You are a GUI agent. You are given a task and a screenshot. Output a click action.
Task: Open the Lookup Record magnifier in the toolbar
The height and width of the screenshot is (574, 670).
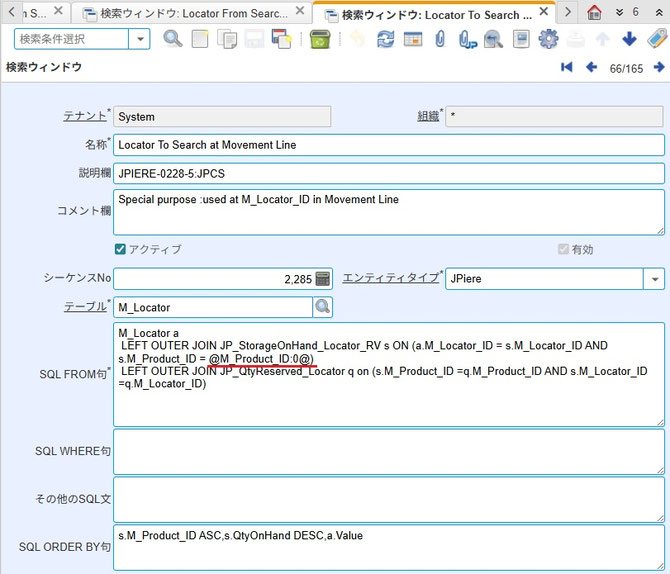click(x=173, y=39)
